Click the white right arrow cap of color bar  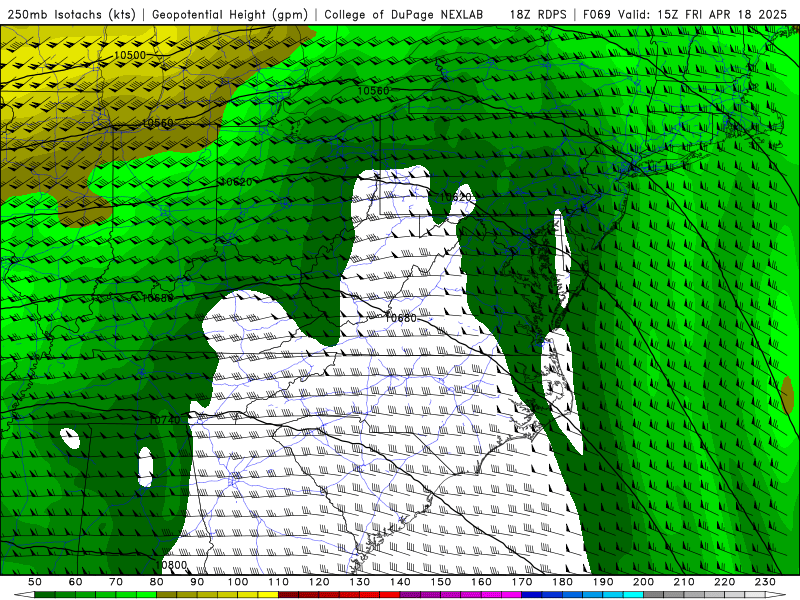tap(775, 595)
